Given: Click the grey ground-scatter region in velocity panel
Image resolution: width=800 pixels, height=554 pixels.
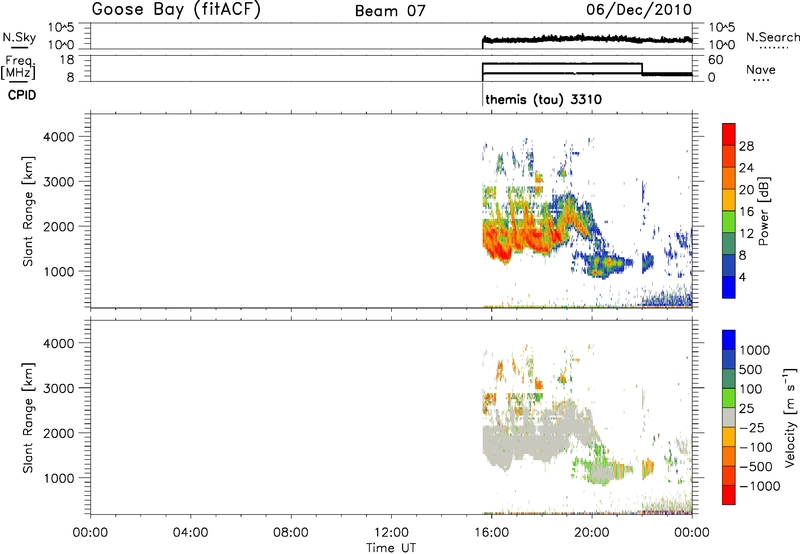Looking at the screenshot, I should point(531,434).
